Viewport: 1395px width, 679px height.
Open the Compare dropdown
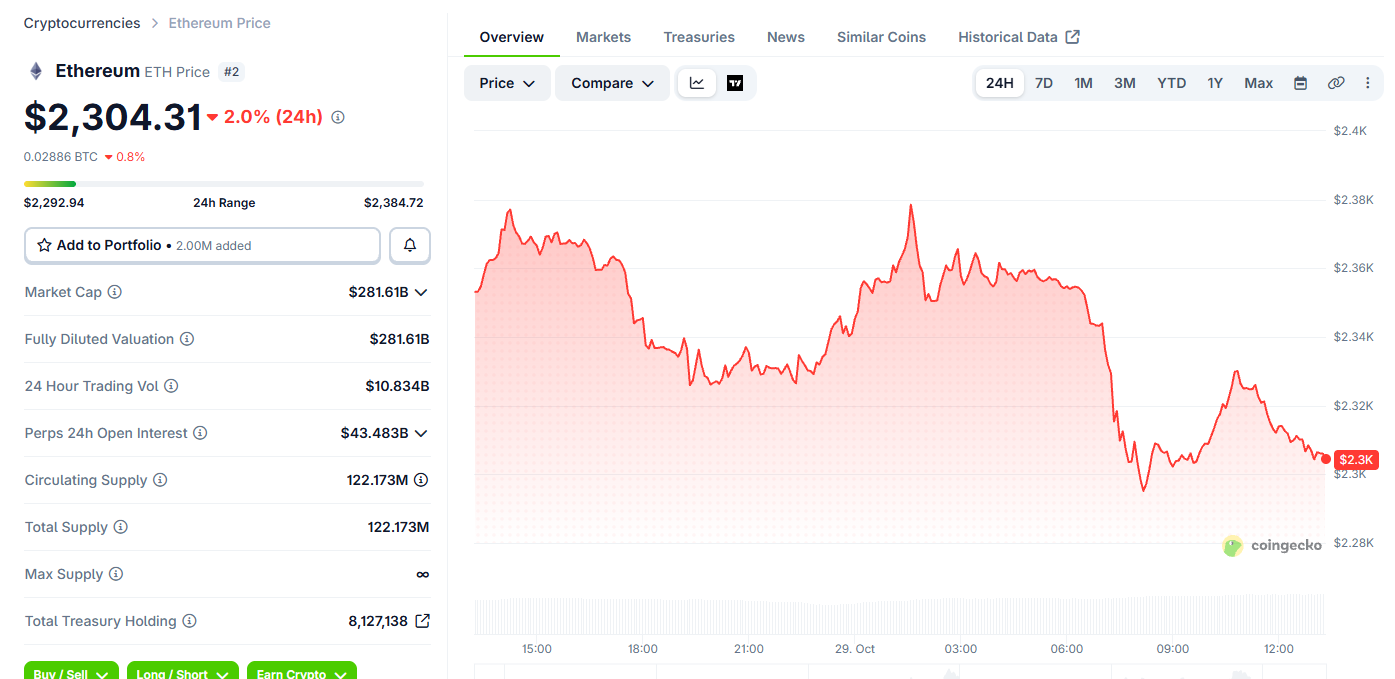point(612,83)
